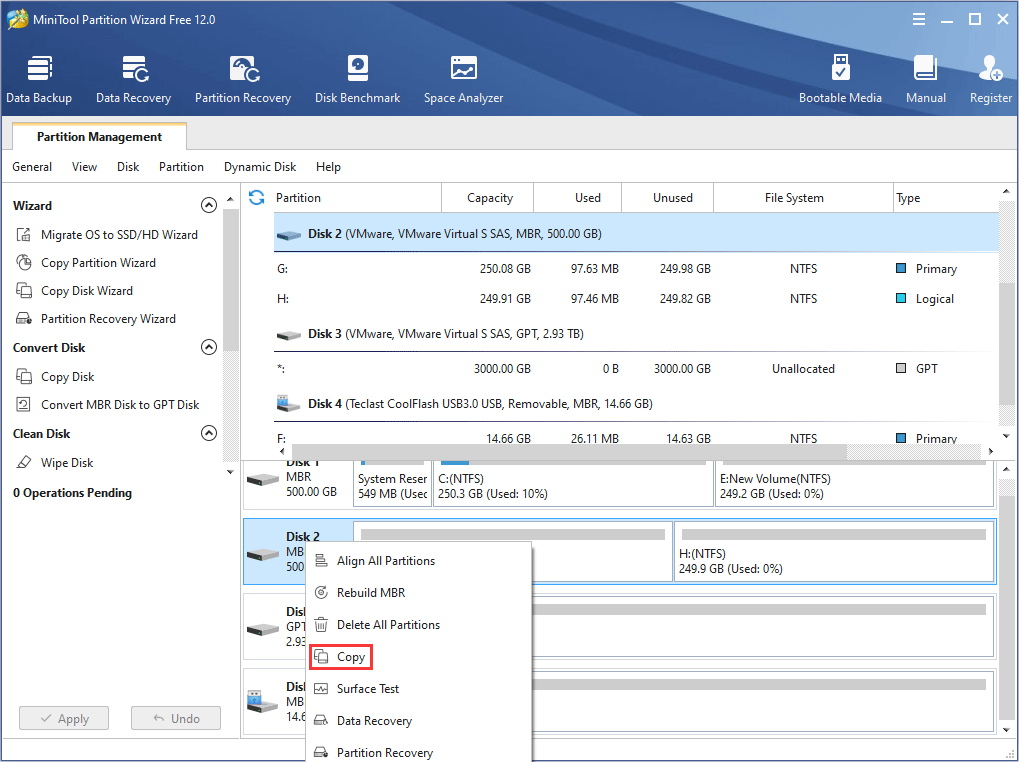
Task: Click the Partition column header
Action: click(x=356, y=197)
